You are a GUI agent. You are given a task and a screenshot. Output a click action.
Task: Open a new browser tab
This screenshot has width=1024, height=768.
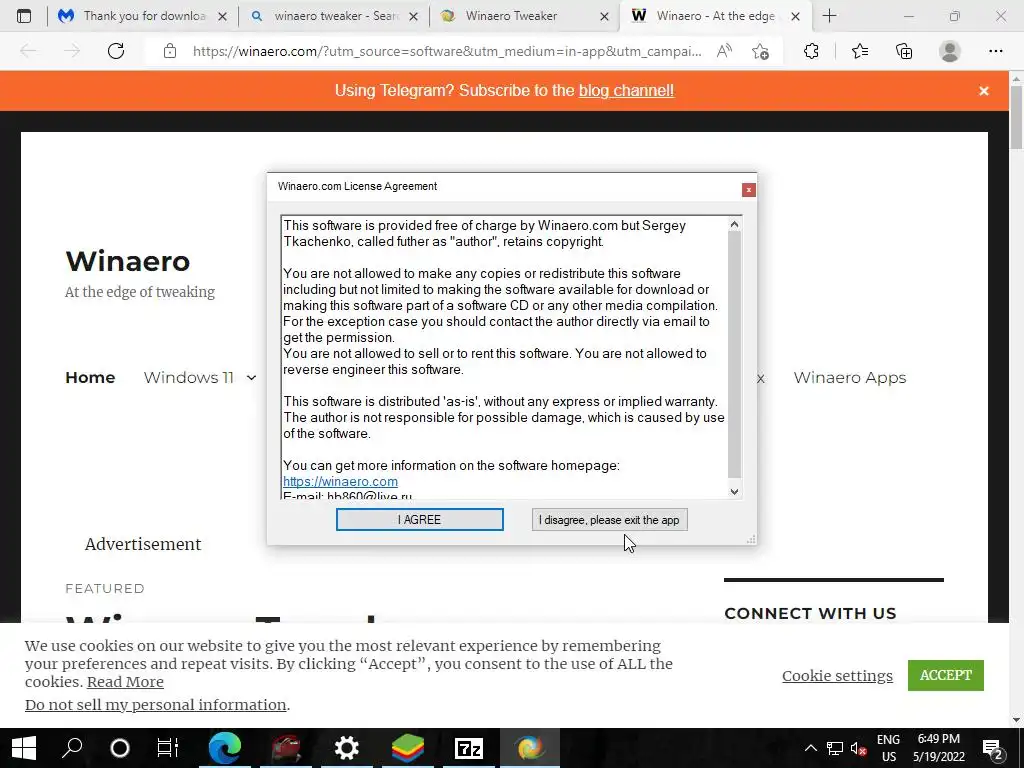pos(829,16)
